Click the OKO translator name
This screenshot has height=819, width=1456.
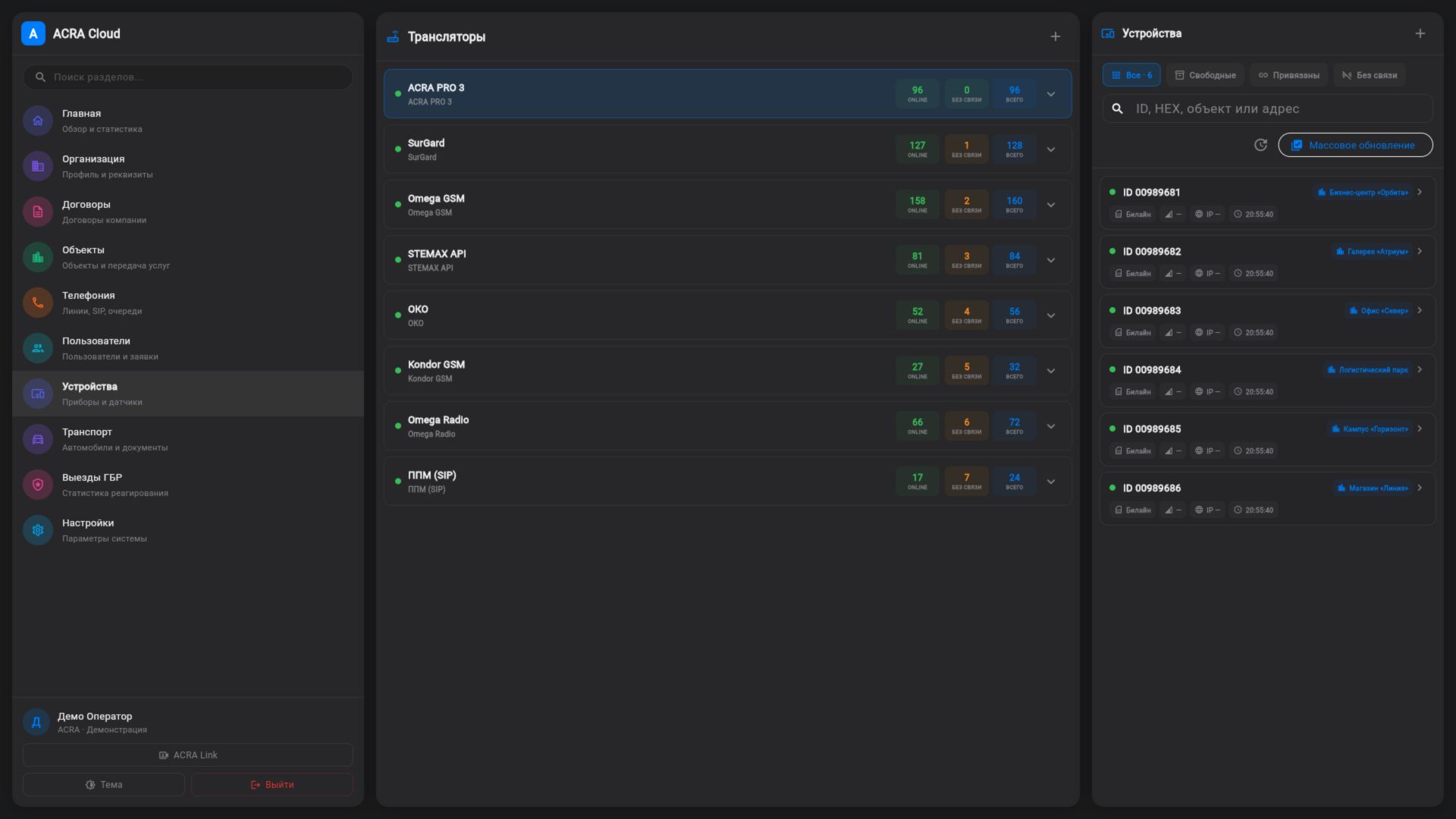pyautogui.click(x=418, y=309)
